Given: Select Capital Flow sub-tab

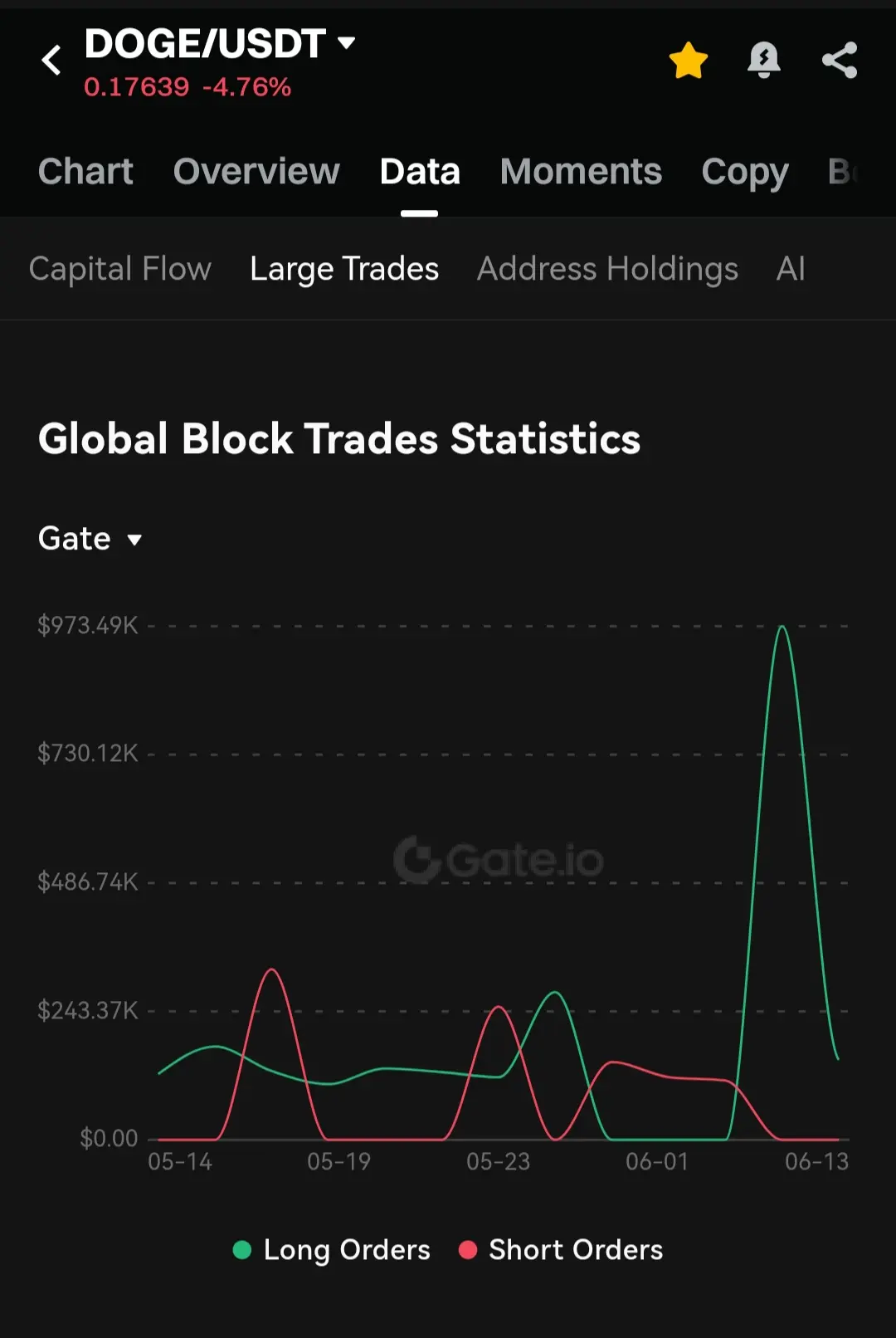Looking at the screenshot, I should (120, 269).
